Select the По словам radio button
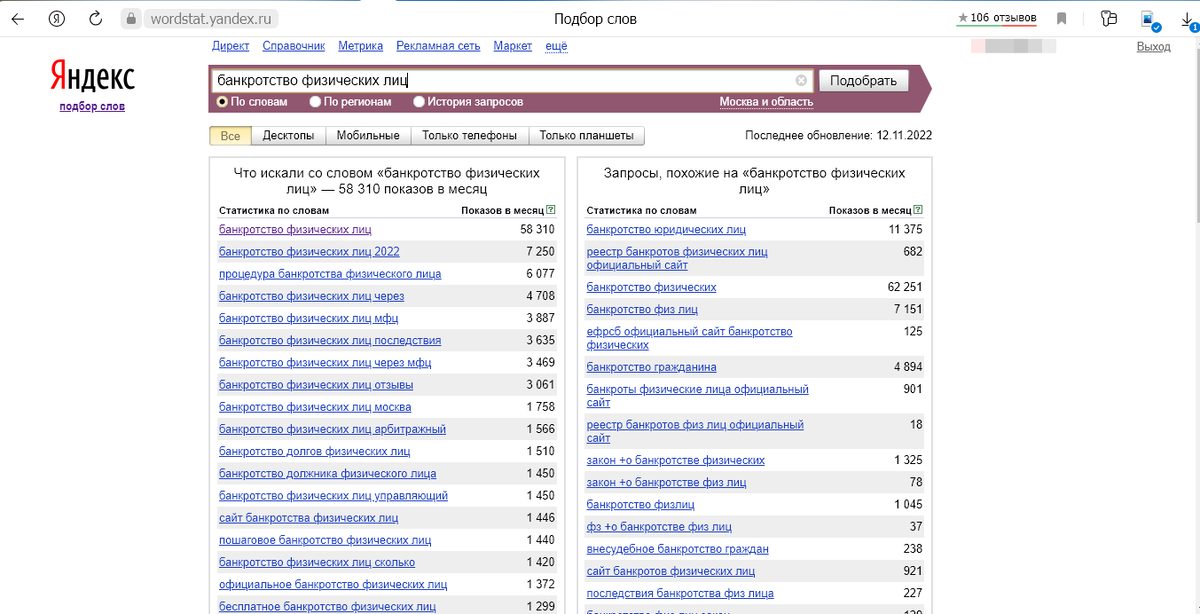This screenshot has width=1200, height=614. pyautogui.click(x=222, y=102)
